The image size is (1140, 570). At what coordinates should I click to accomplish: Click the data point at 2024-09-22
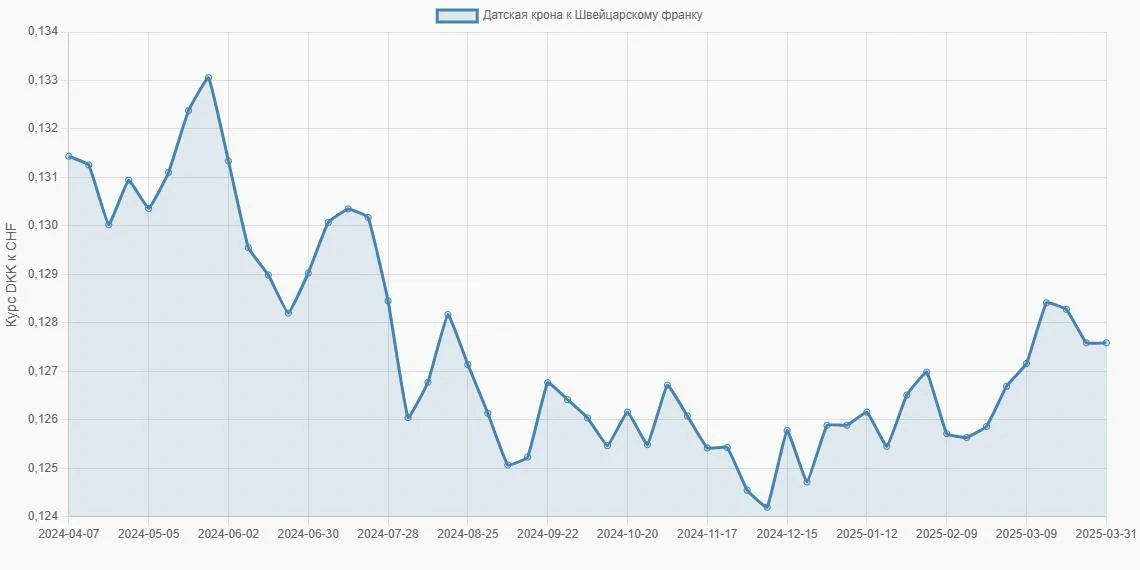point(547,382)
